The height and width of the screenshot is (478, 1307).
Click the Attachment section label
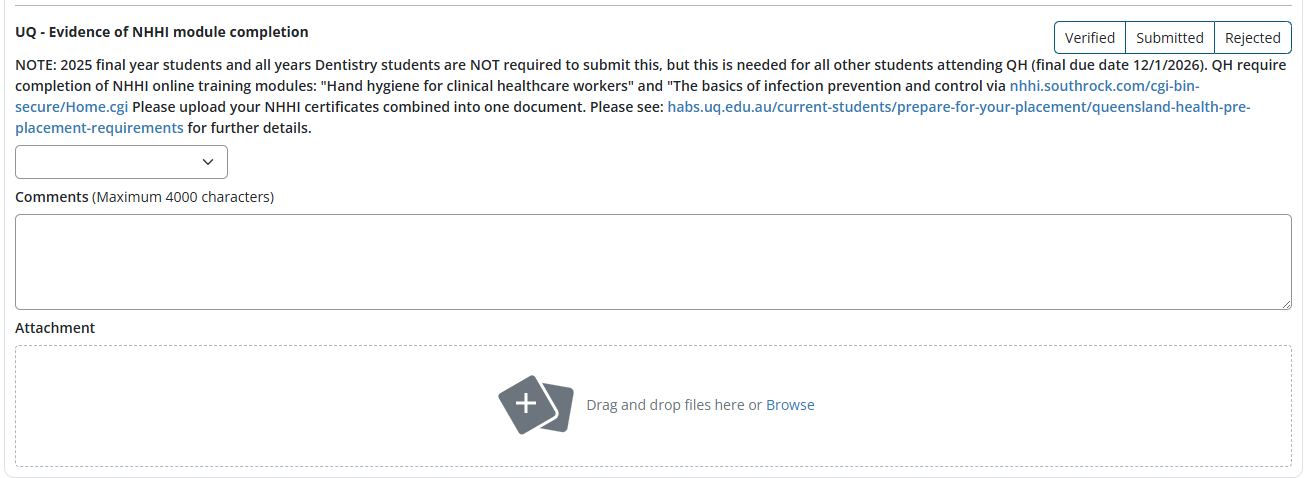pyautogui.click(x=55, y=328)
